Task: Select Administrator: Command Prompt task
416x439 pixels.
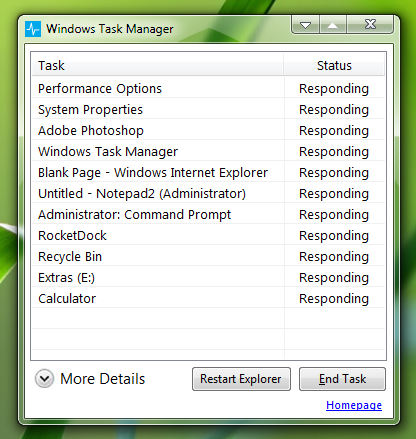Action: click(208, 215)
